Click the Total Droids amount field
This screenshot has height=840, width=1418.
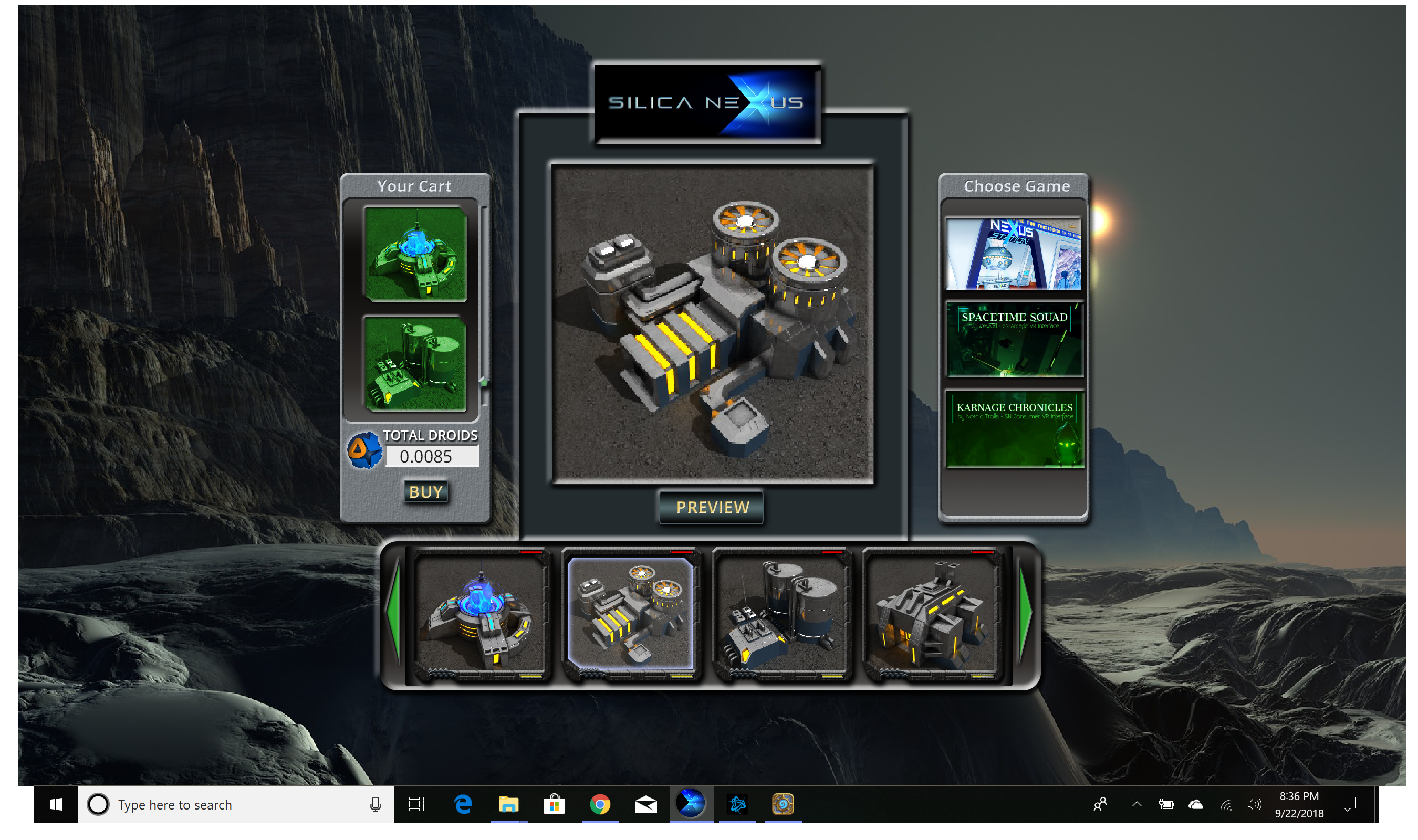pos(431,456)
